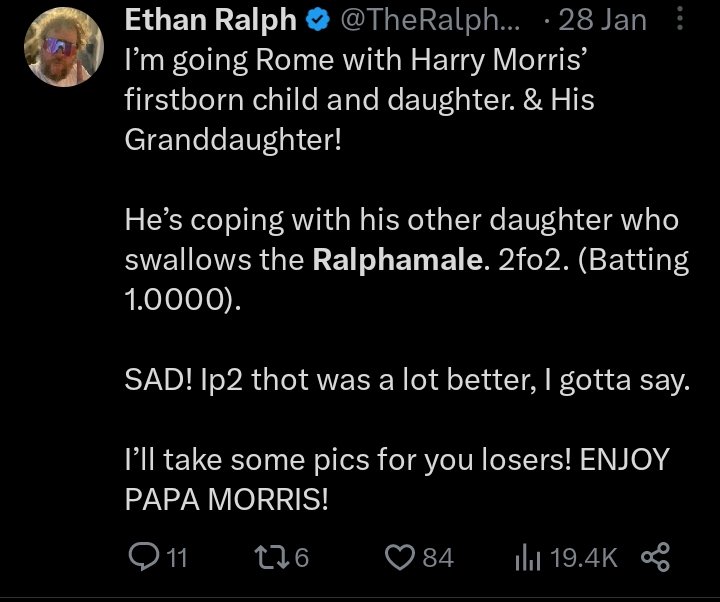Click the share icon below the tweet
The height and width of the screenshot is (602, 720).
coord(655,557)
